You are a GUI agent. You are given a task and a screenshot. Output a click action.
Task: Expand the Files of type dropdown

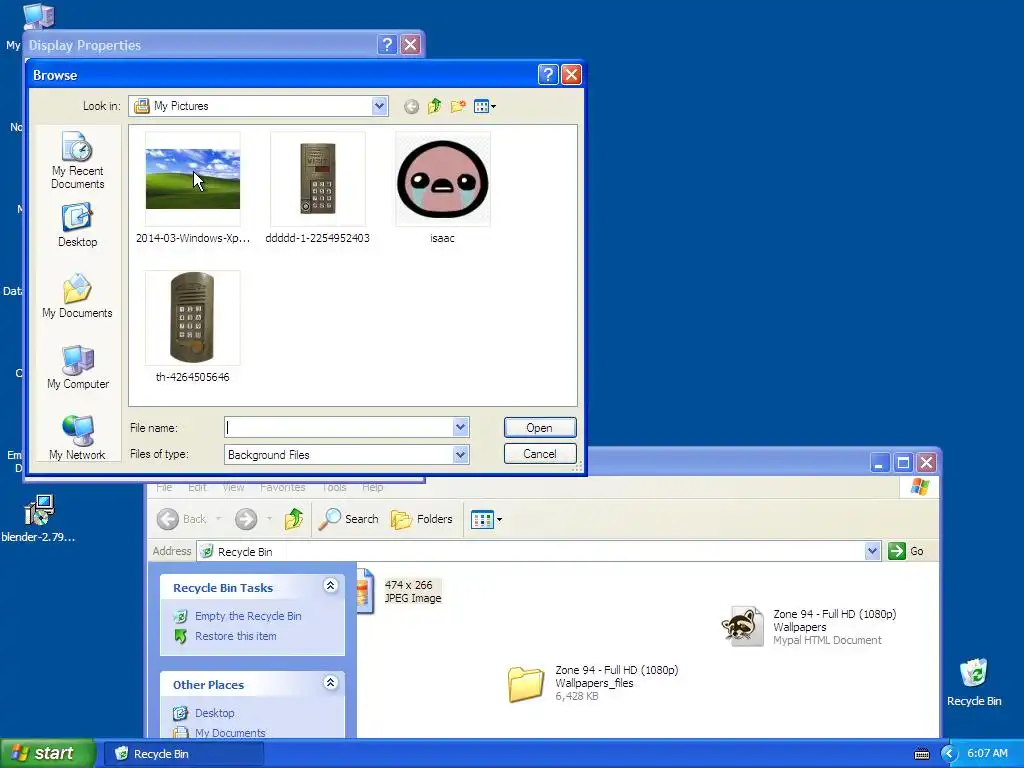(460, 455)
